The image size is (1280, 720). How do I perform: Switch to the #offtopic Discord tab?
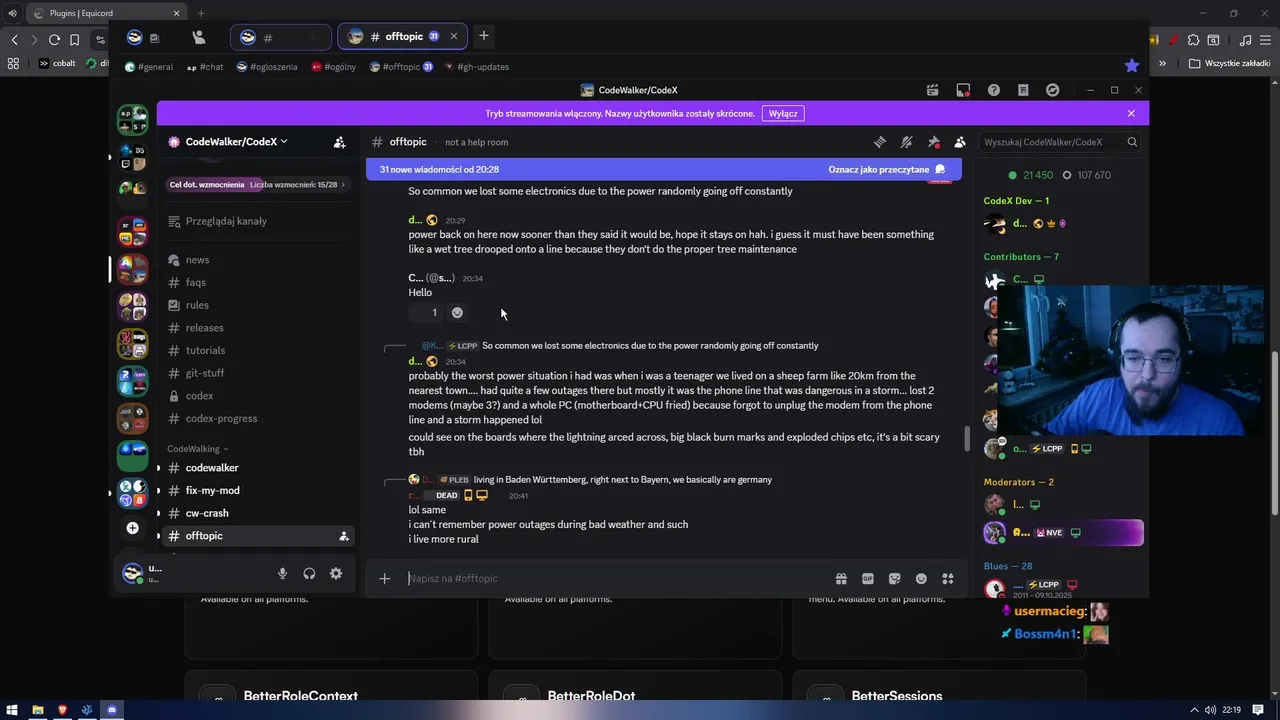(402, 37)
